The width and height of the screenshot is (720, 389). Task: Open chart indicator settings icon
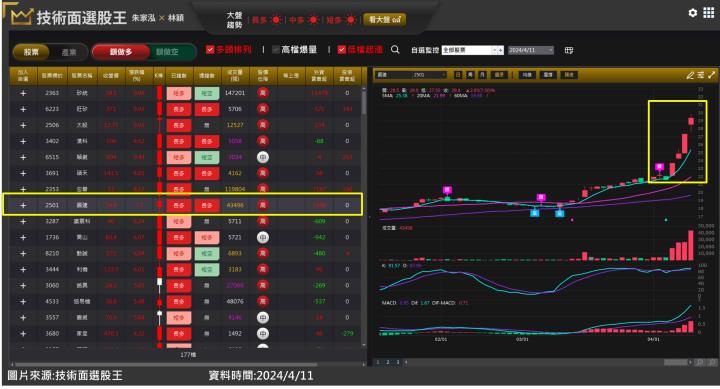click(x=701, y=75)
